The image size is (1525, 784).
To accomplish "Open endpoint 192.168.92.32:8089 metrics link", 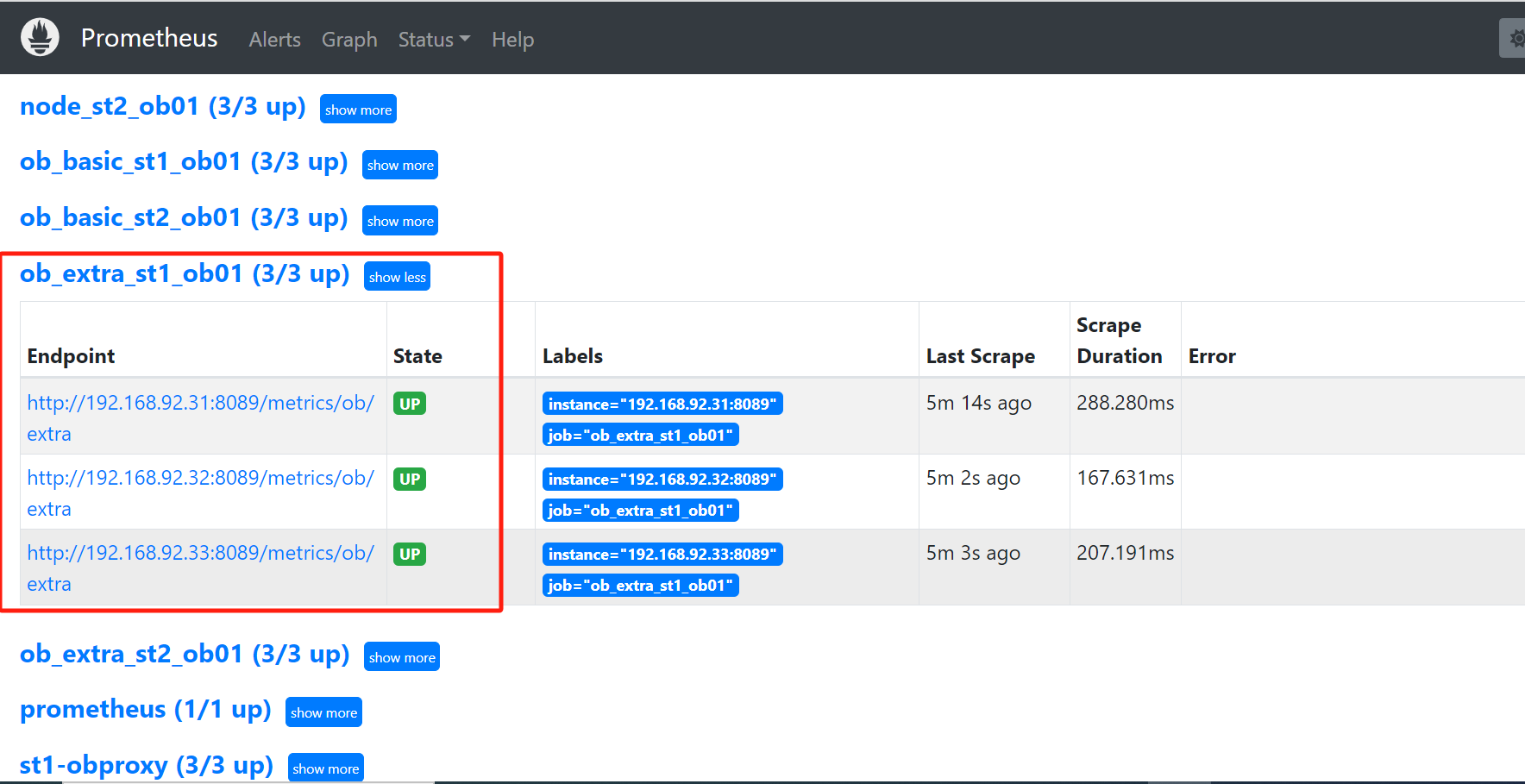I will click(x=200, y=493).
